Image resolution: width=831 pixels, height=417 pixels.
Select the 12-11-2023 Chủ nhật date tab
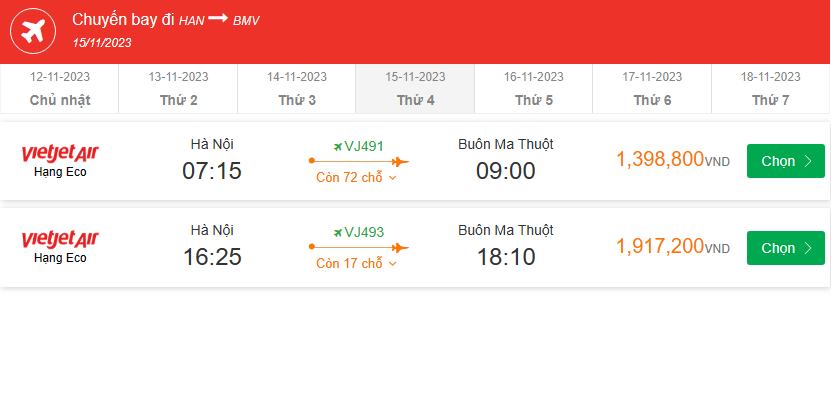click(60, 88)
